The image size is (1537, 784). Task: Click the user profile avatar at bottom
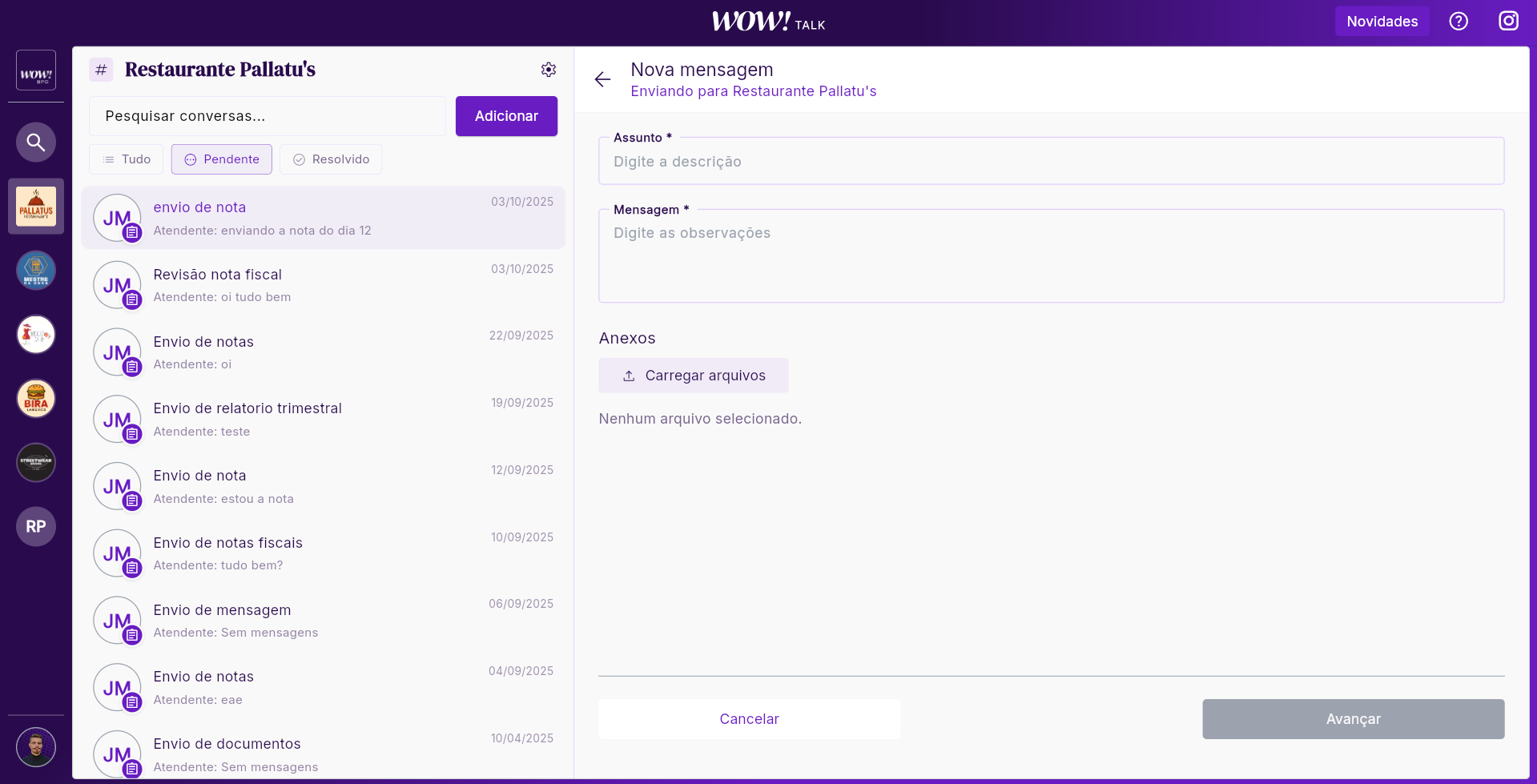[36, 748]
